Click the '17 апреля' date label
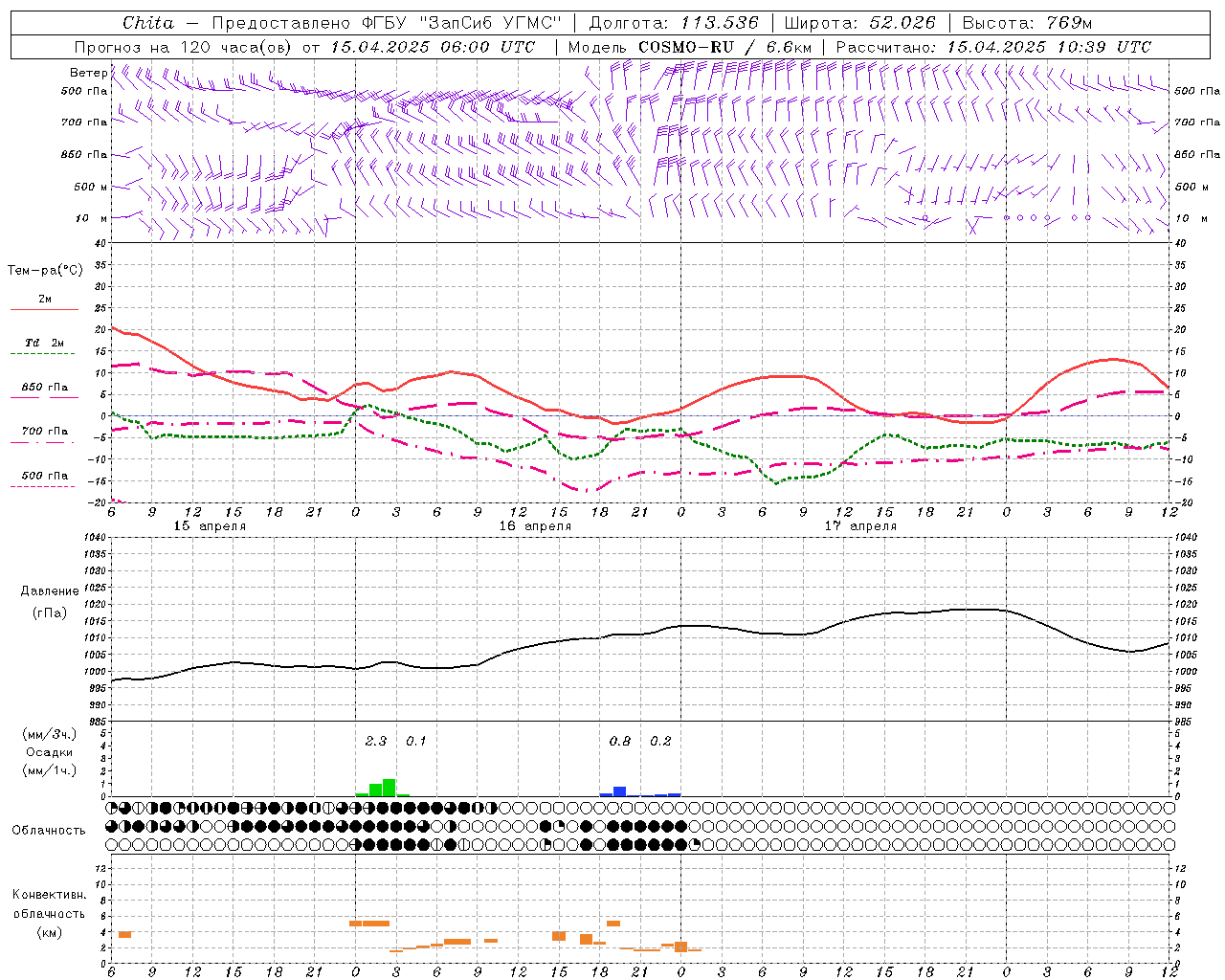 pyautogui.click(x=860, y=526)
